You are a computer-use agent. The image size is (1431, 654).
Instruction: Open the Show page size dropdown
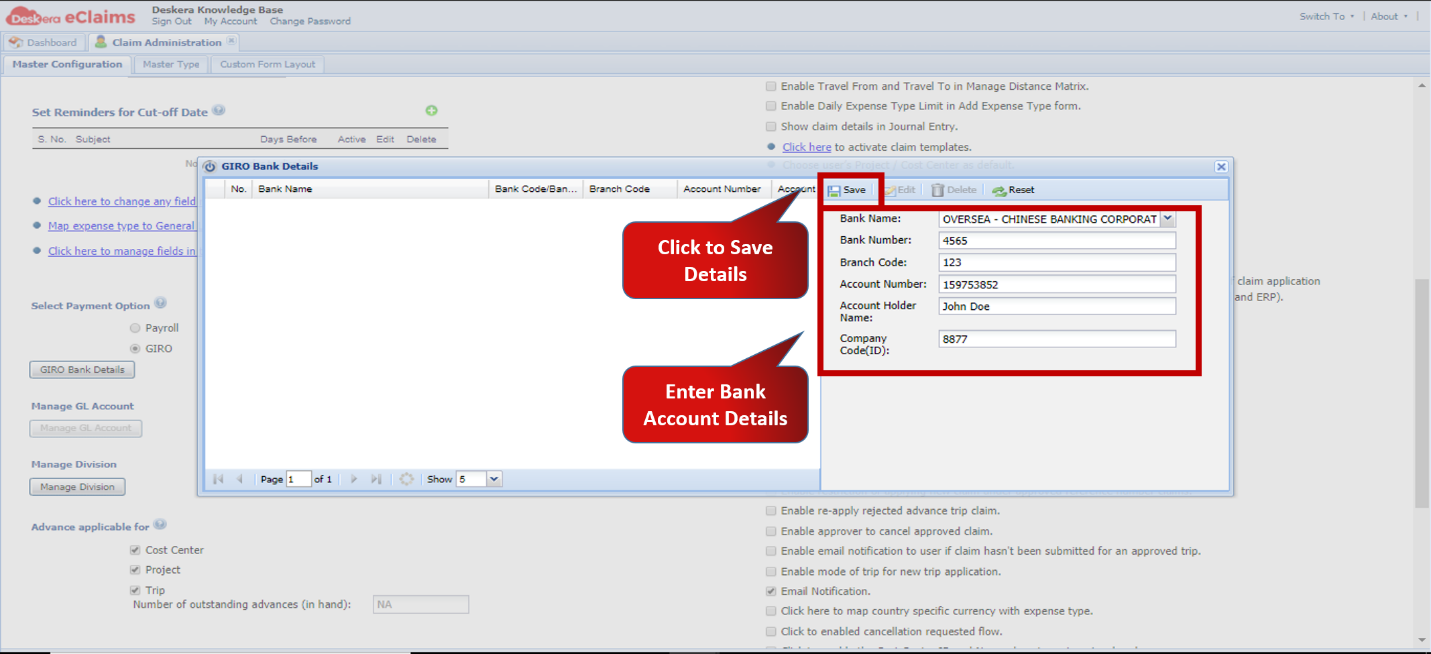point(494,480)
